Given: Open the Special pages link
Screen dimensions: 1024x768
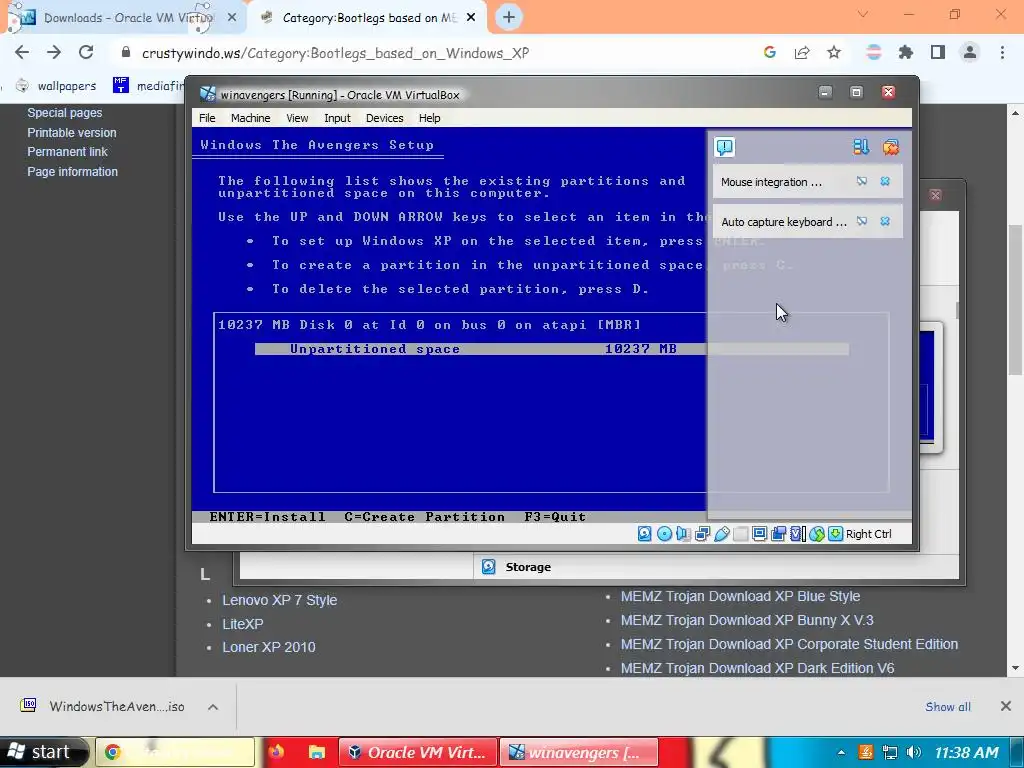Looking at the screenshot, I should tap(65, 112).
